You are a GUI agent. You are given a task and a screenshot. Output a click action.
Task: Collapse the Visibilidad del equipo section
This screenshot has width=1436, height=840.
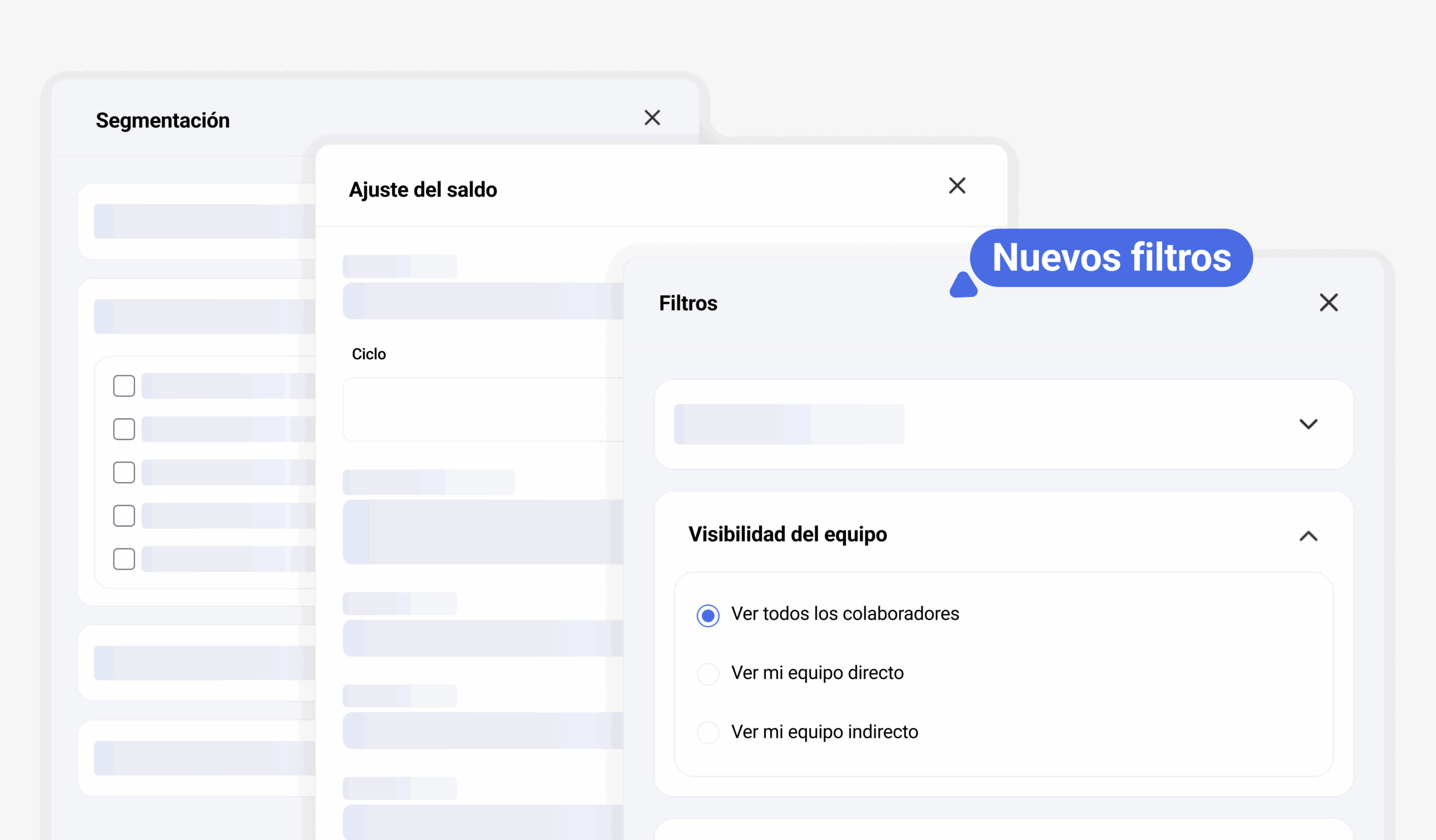click(x=1309, y=536)
